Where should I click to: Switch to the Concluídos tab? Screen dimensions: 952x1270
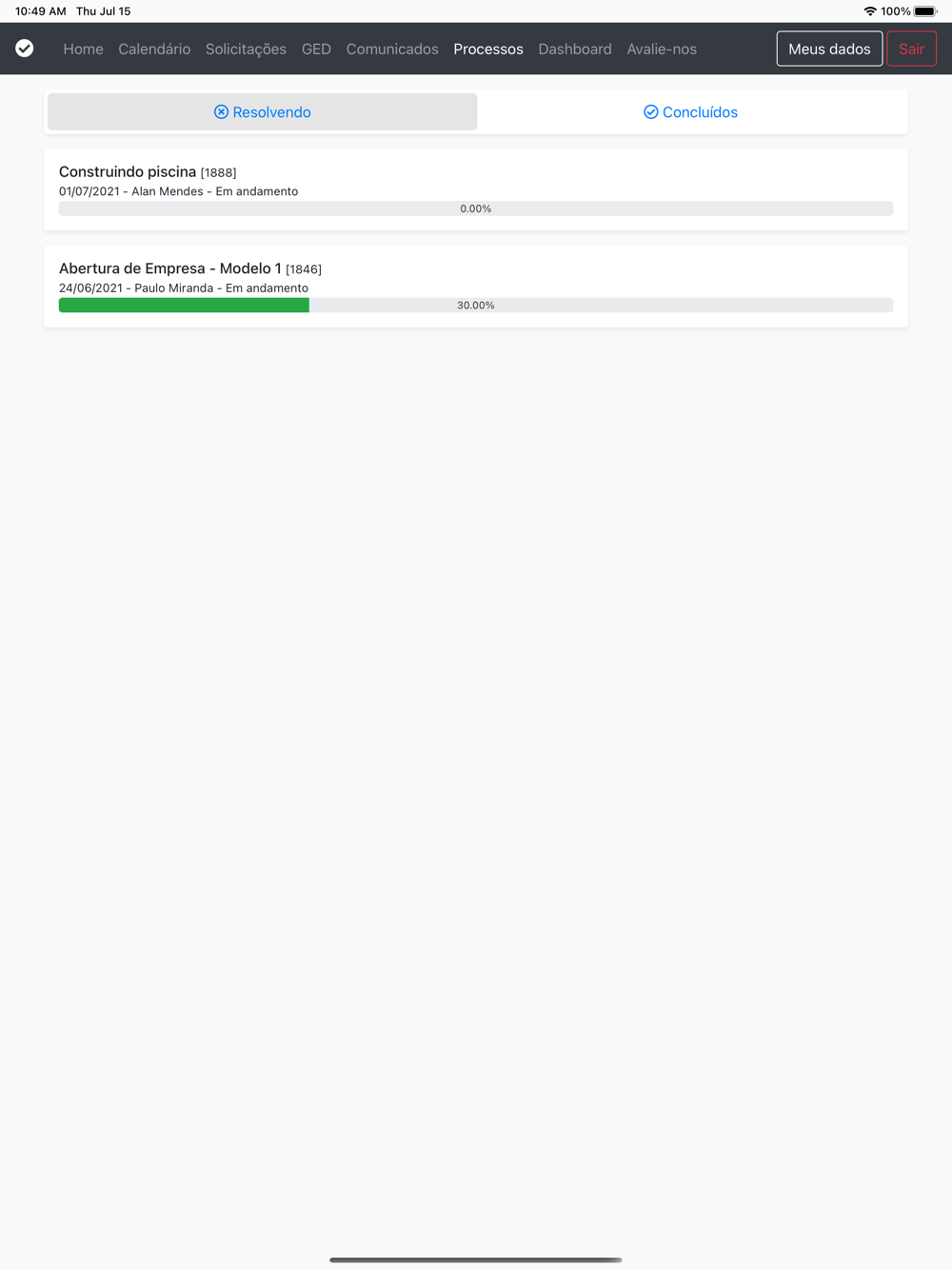pyautogui.click(x=691, y=112)
